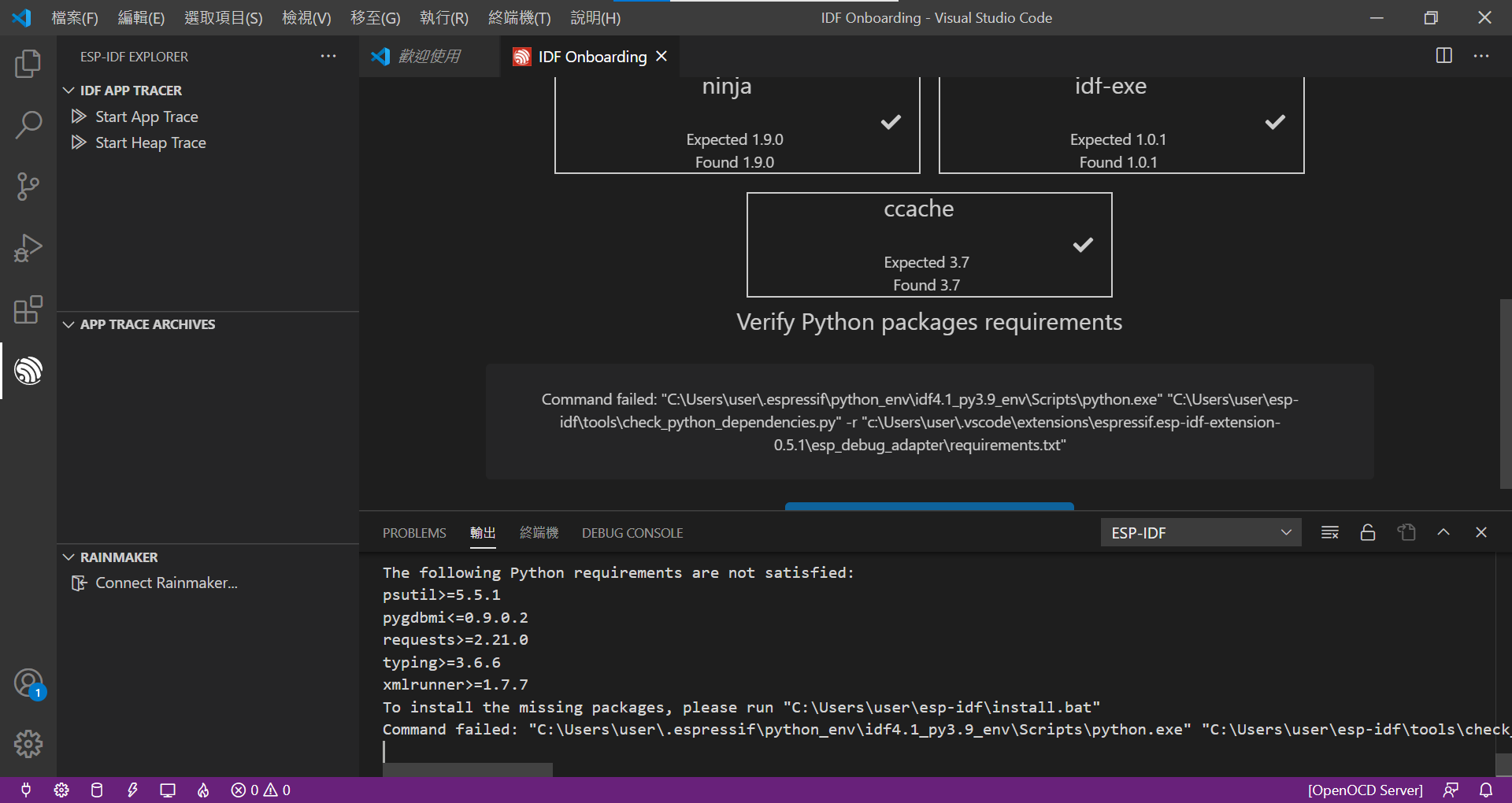This screenshot has height=803, width=1512.
Task: Open the Explorer view in activity bar
Action: click(28, 63)
